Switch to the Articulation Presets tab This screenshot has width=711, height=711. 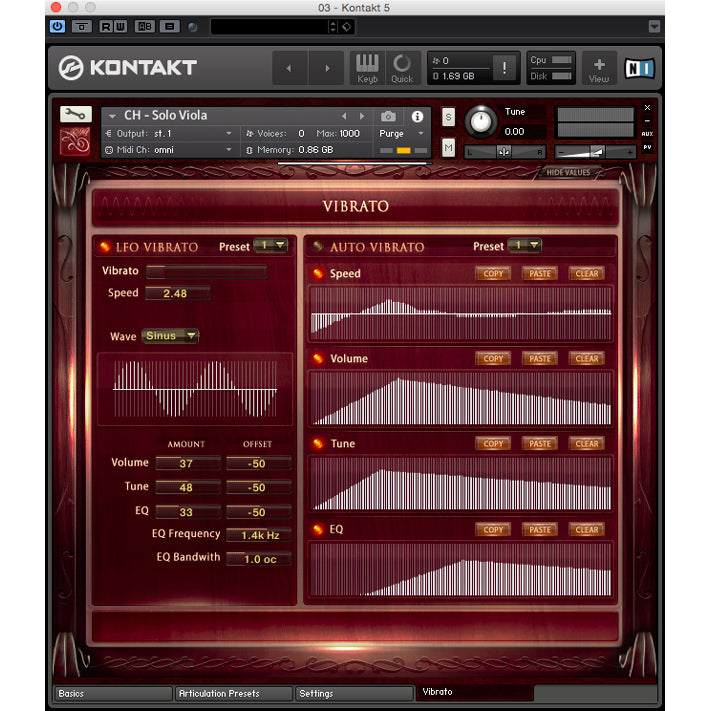pos(233,693)
